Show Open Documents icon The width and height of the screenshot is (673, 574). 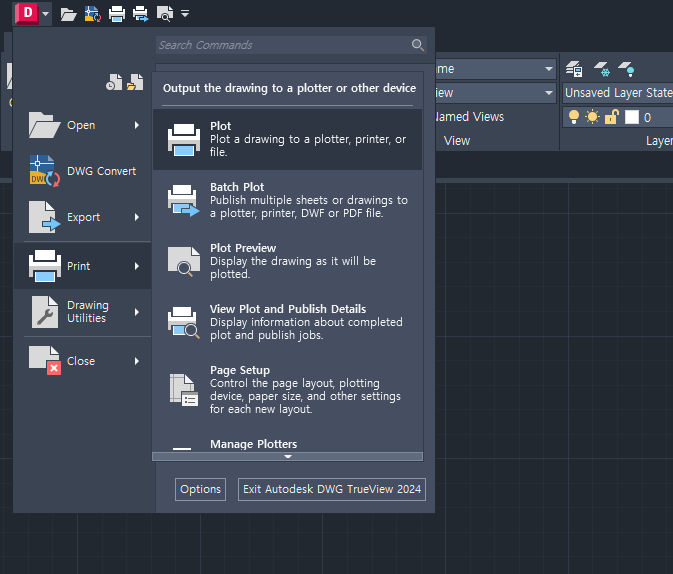[135, 82]
